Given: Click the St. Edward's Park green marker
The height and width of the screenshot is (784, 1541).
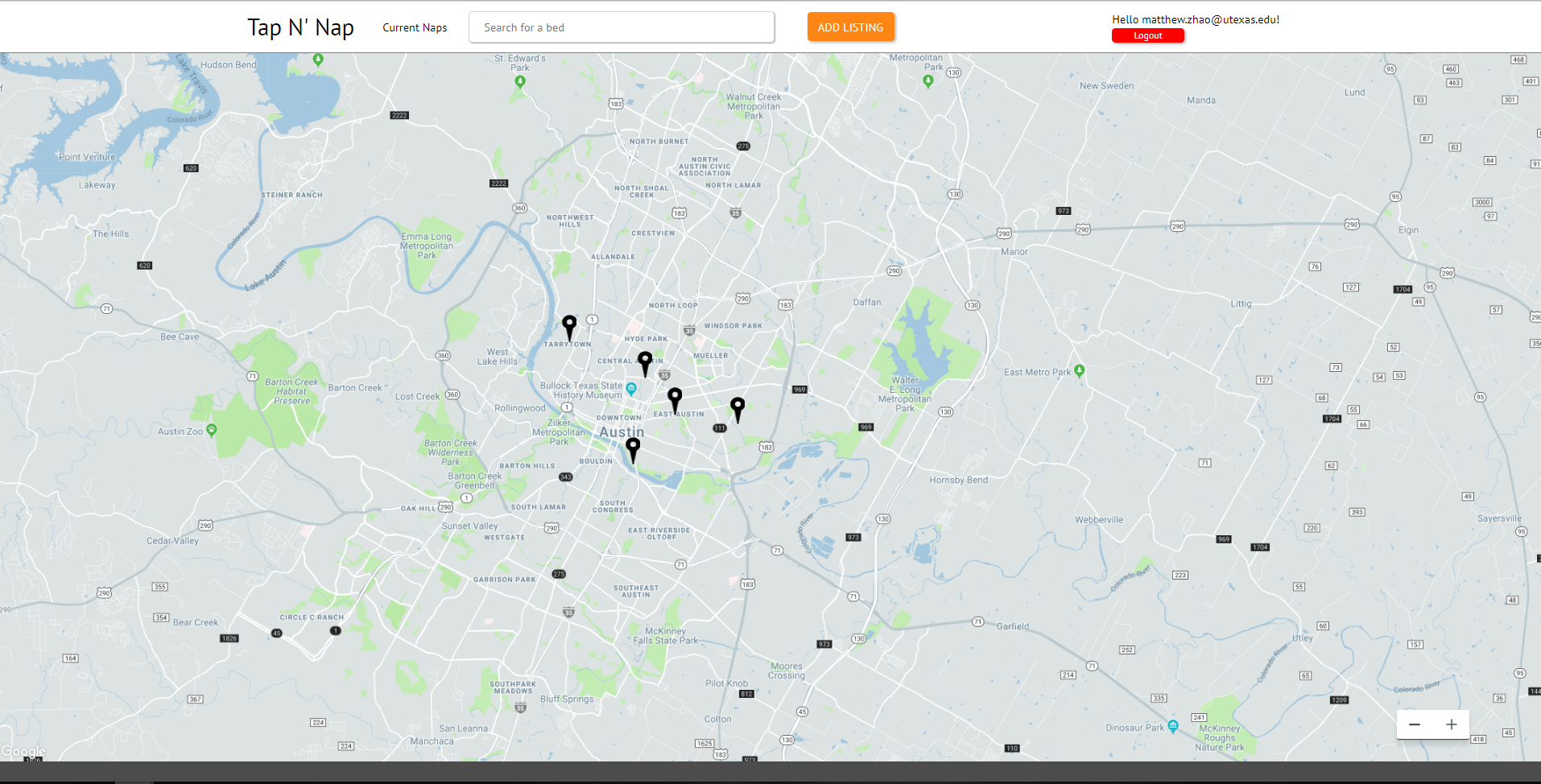Looking at the screenshot, I should 520,81.
